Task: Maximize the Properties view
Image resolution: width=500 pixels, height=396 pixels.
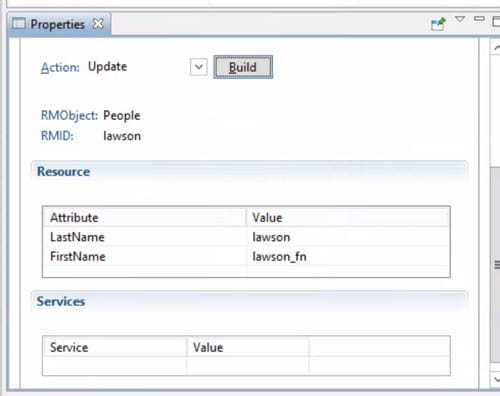Action: pos(496,21)
